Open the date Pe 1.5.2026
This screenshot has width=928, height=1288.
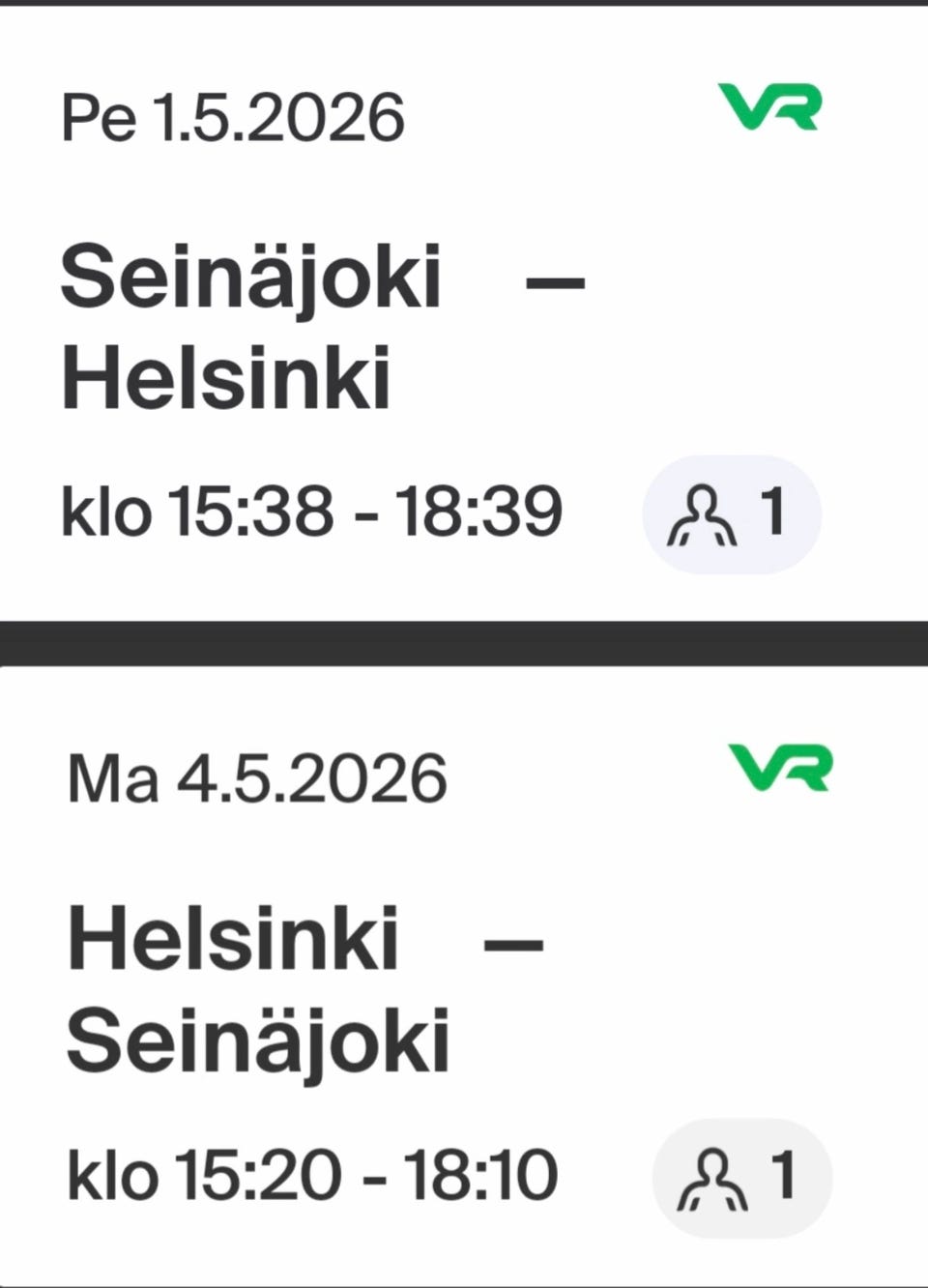(x=232, y=119)
